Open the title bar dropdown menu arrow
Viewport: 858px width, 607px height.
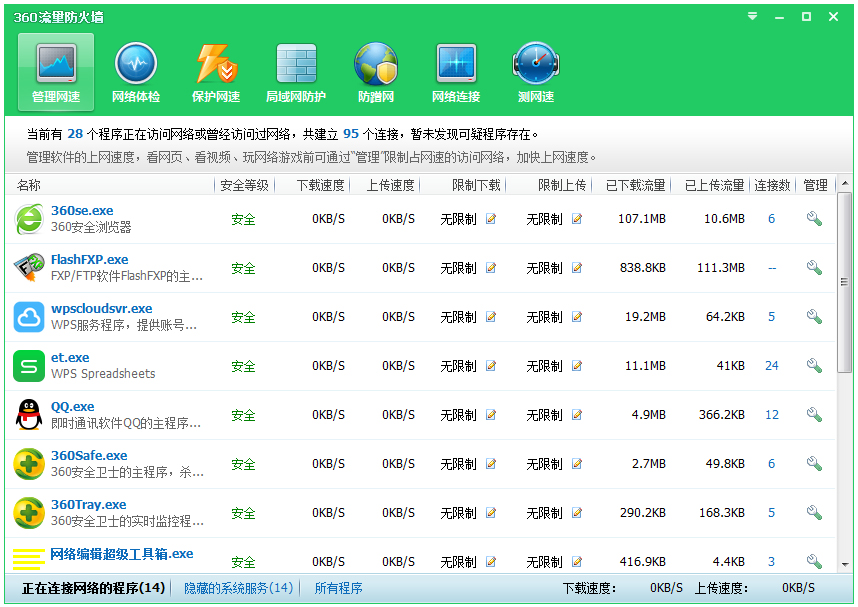click(752, 17)
